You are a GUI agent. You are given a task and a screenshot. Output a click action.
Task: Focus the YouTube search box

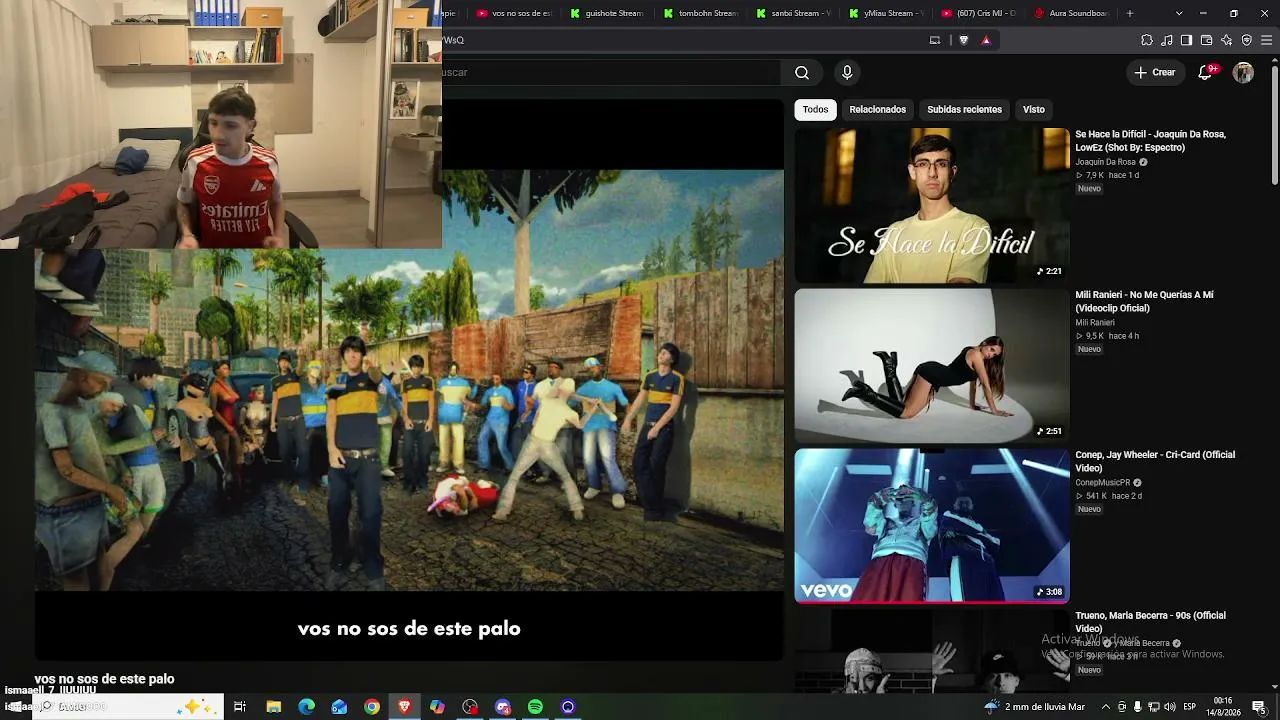point(611,72)
